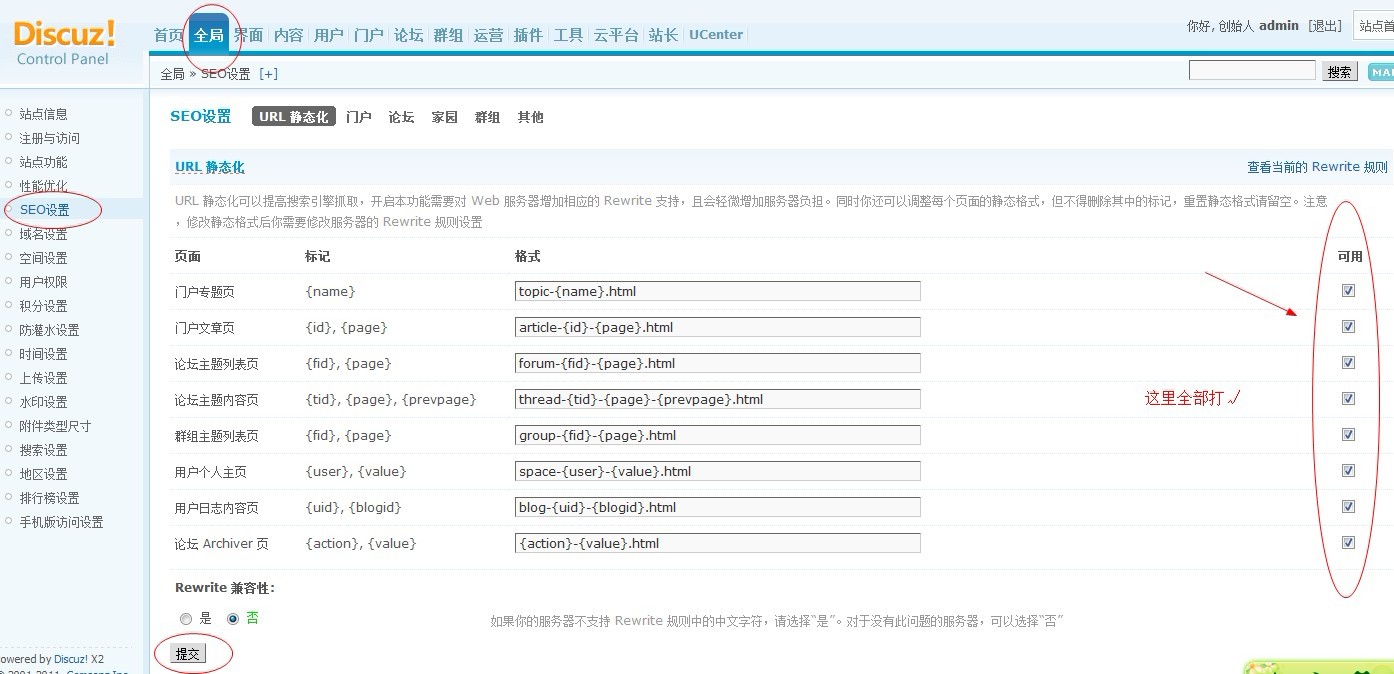The image size is (1394, 674).
Task: Open 防灌水设置 in the sidebar
Action: [49, 330]
